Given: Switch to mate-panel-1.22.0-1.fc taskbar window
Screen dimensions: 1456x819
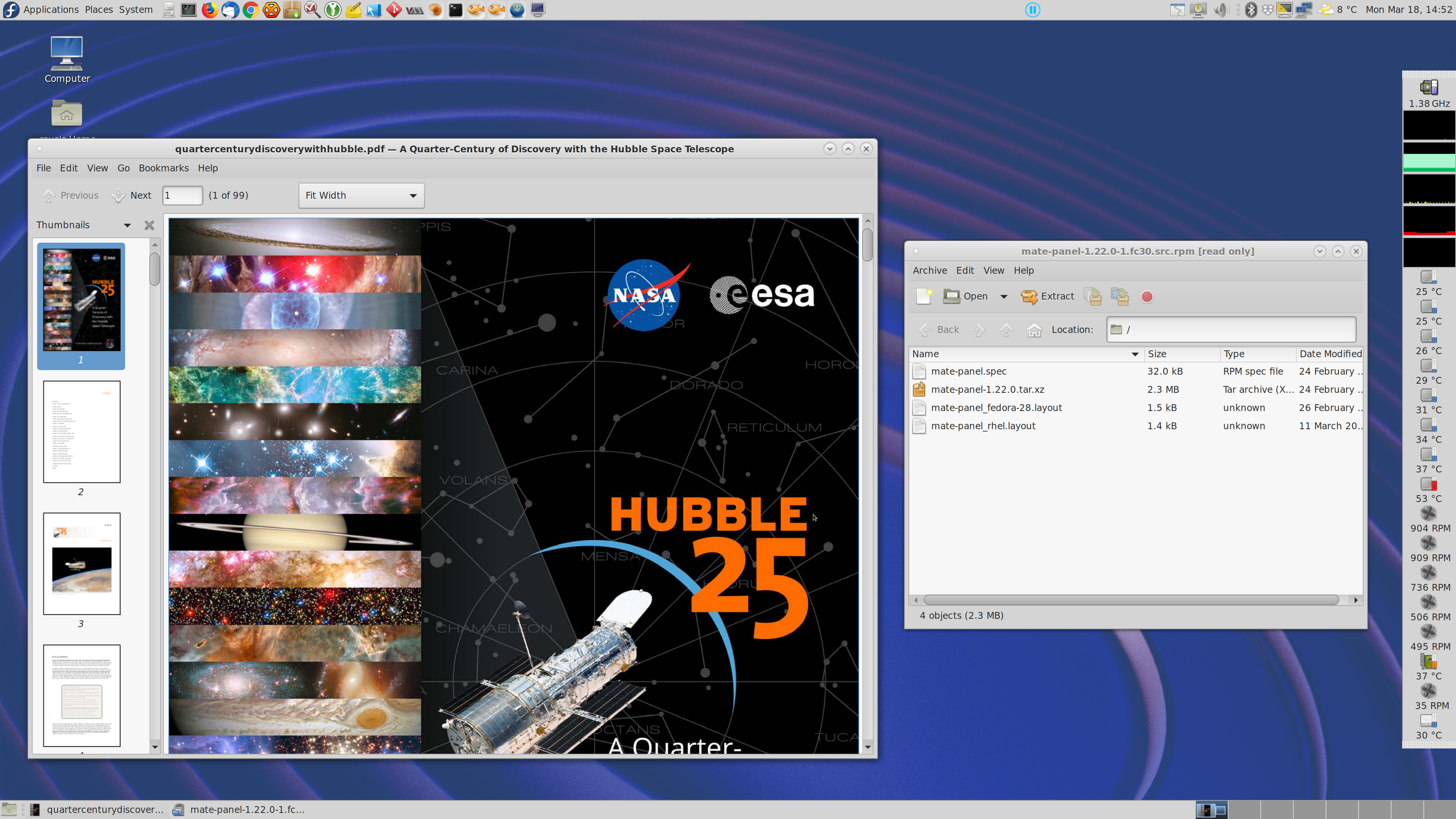Looking at the screenshot, I should tap(238, 810).
